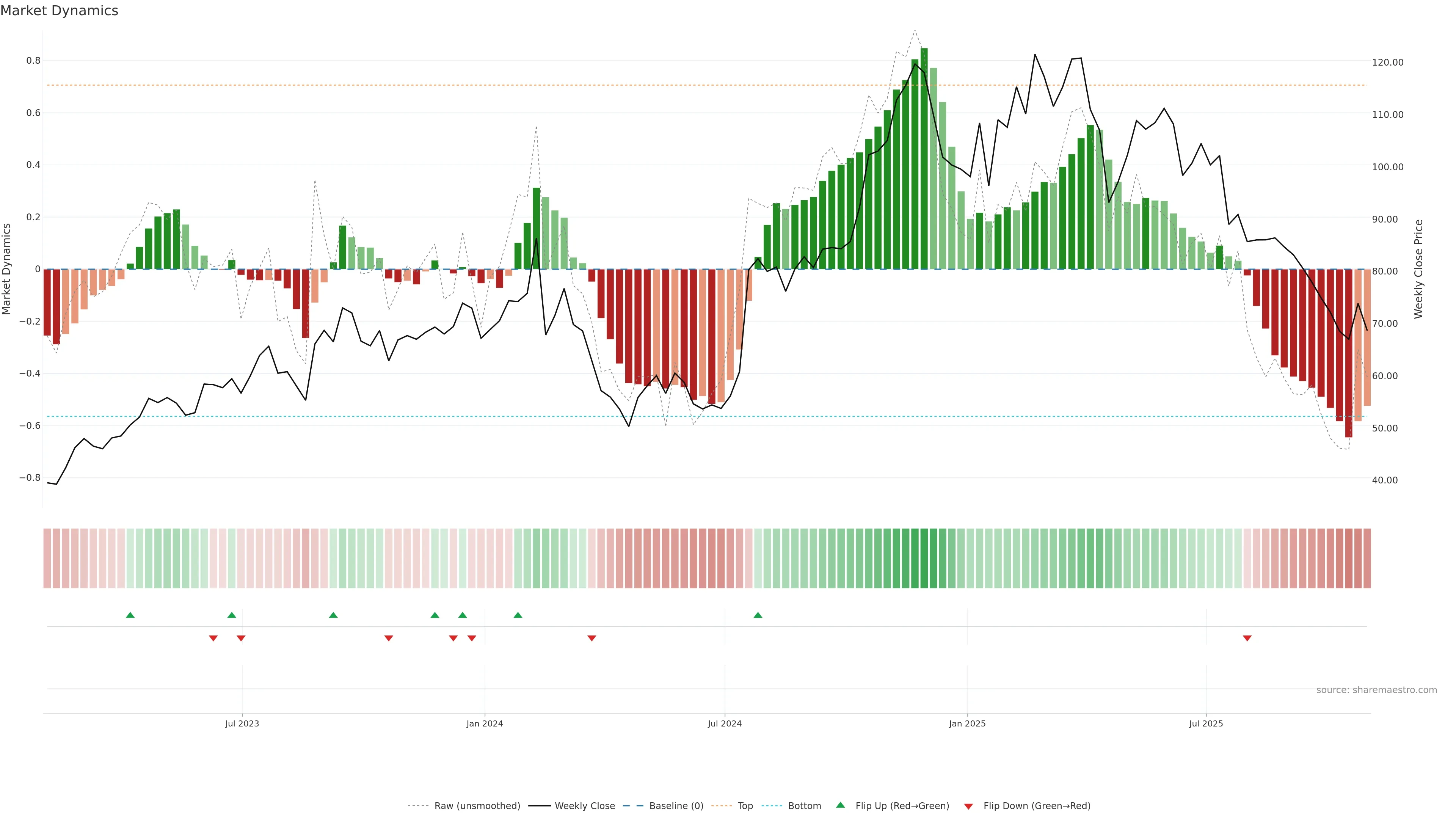Click the Jul 2024 x-axis label
The width and height of the screenshot is (1456, 819).
725,723
